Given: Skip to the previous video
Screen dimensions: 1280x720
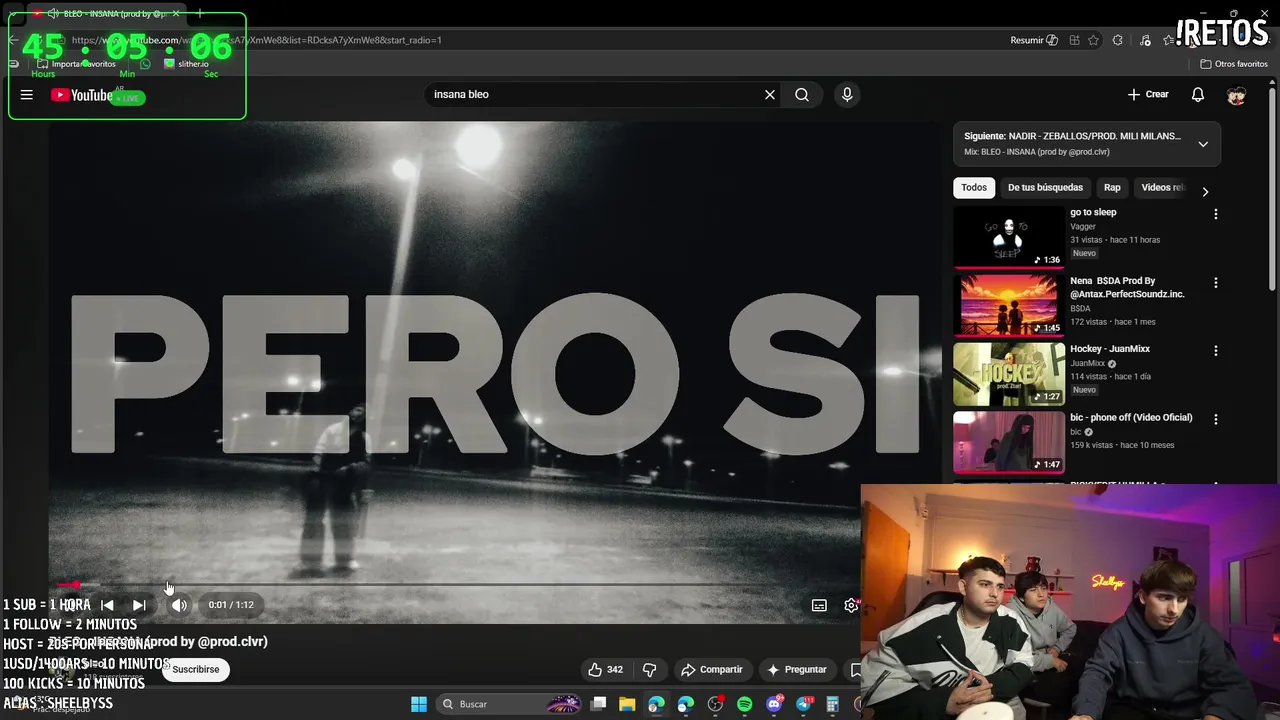Looking at the screenshot, I should [107, 605].
